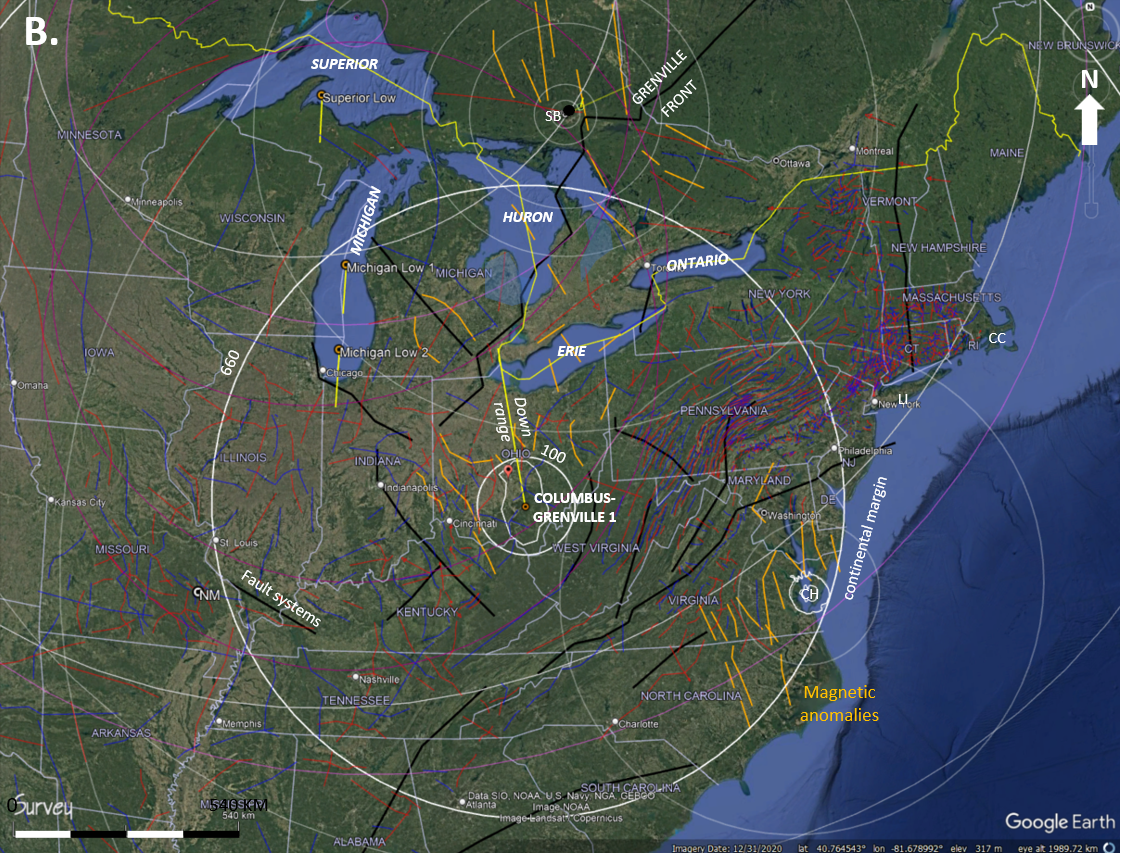
Task: Select the Michigan Low 2 placemark
Action: click(x=339, y=351)
